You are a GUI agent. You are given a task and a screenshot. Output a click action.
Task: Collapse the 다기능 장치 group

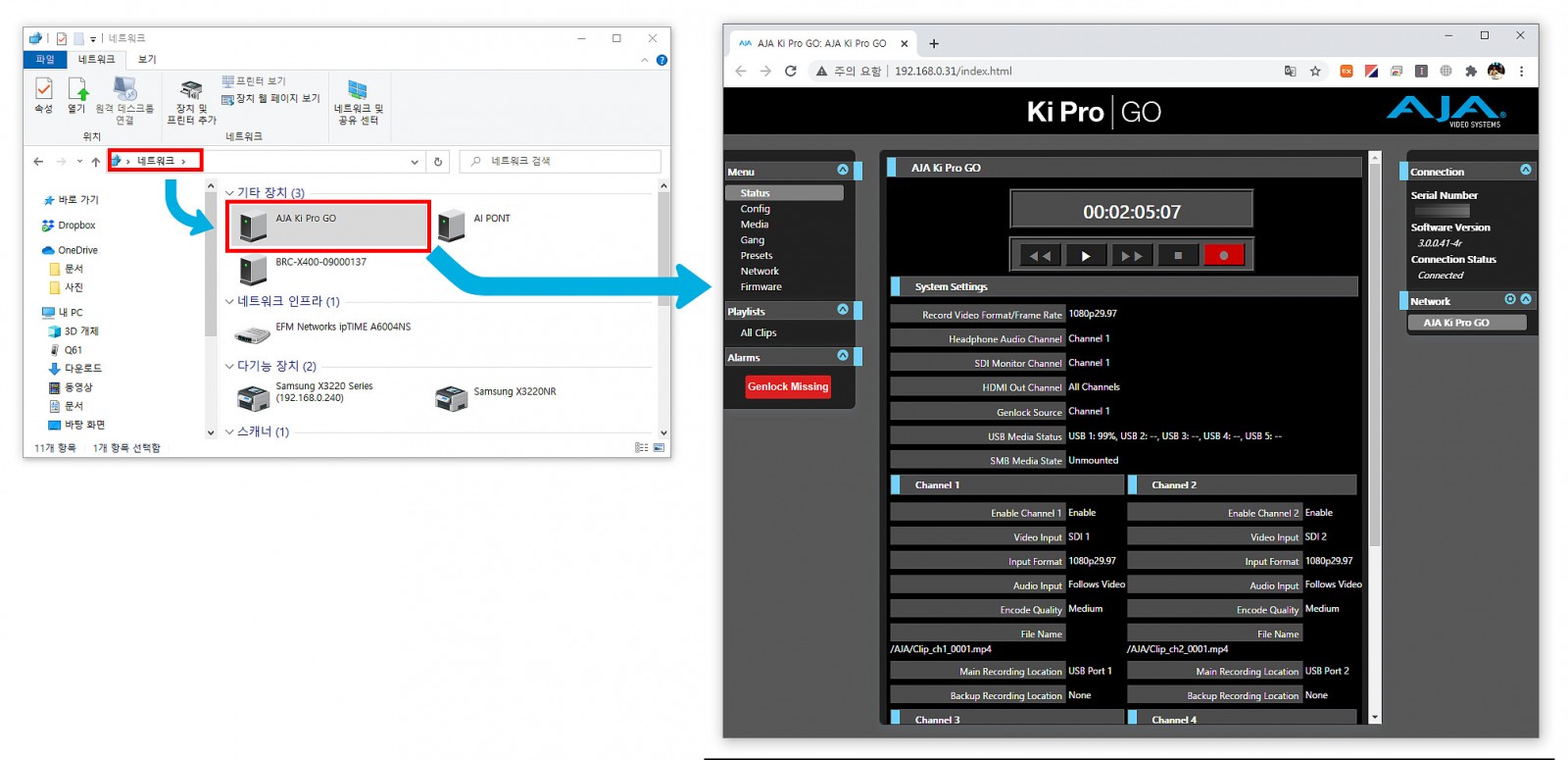(x=229, y=367)
